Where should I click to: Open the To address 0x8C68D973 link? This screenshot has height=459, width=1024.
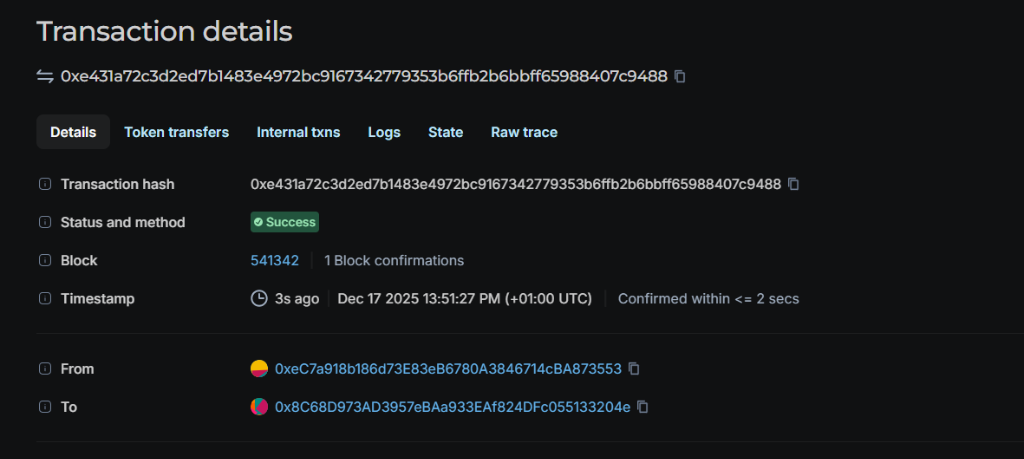click(452, 407)
